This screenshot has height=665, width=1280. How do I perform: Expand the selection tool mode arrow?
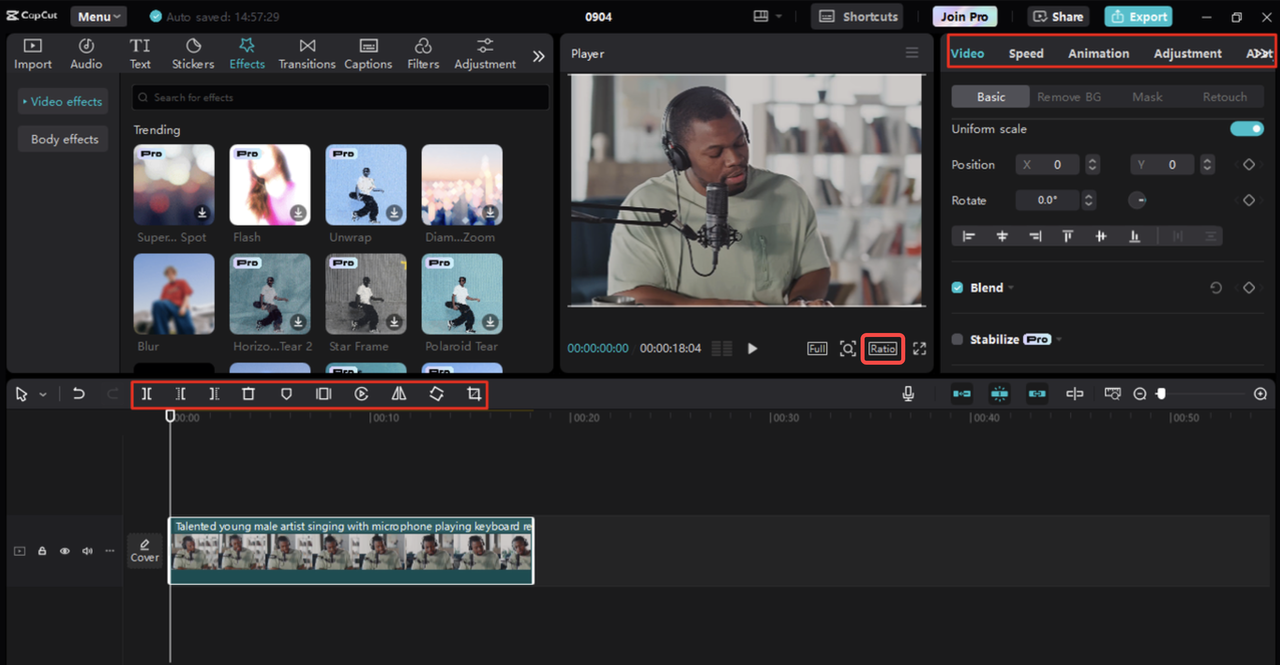[43, 395]
